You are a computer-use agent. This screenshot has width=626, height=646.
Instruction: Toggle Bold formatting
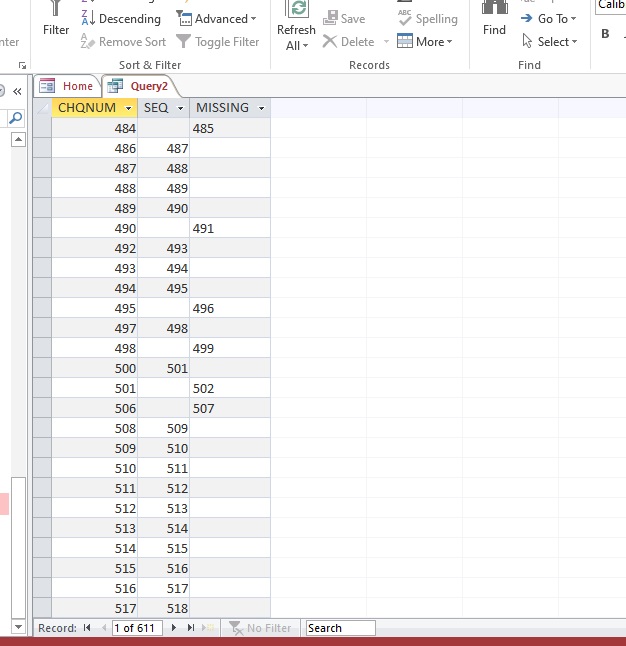point(605,34)
